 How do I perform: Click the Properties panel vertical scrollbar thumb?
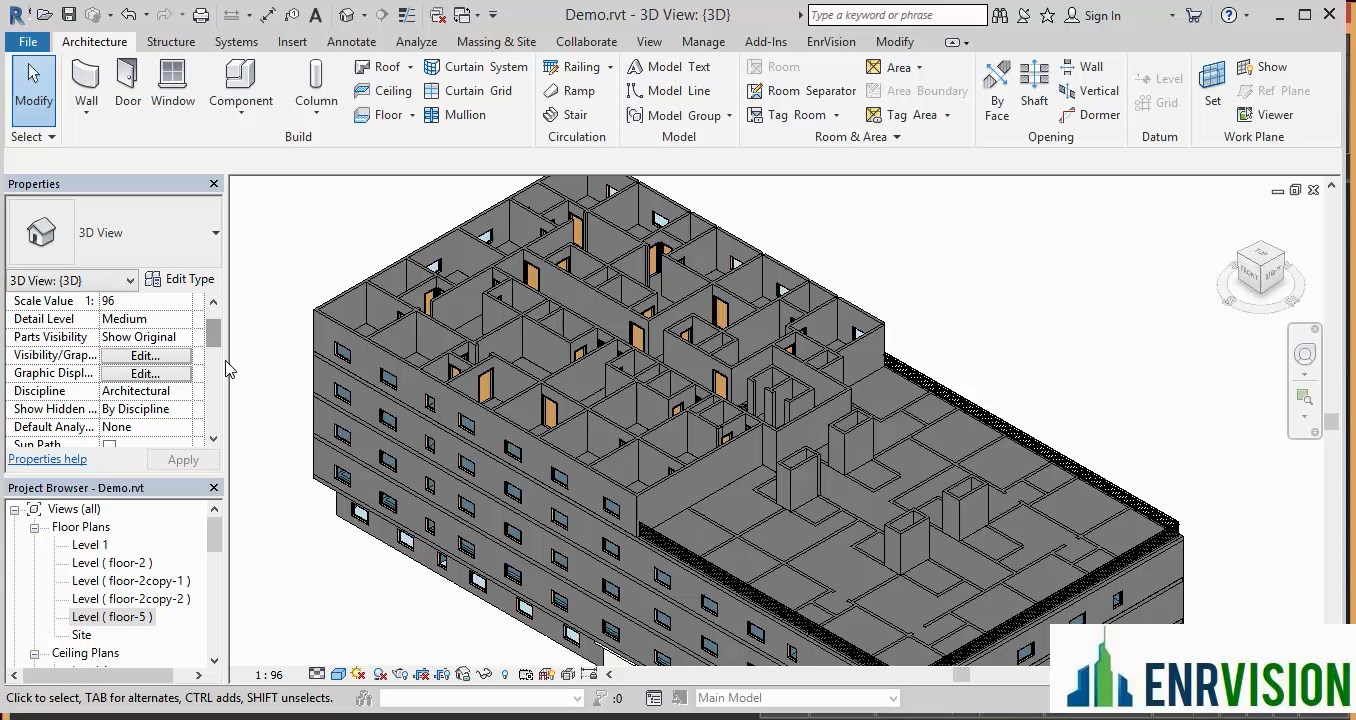[x=213, y=333]
